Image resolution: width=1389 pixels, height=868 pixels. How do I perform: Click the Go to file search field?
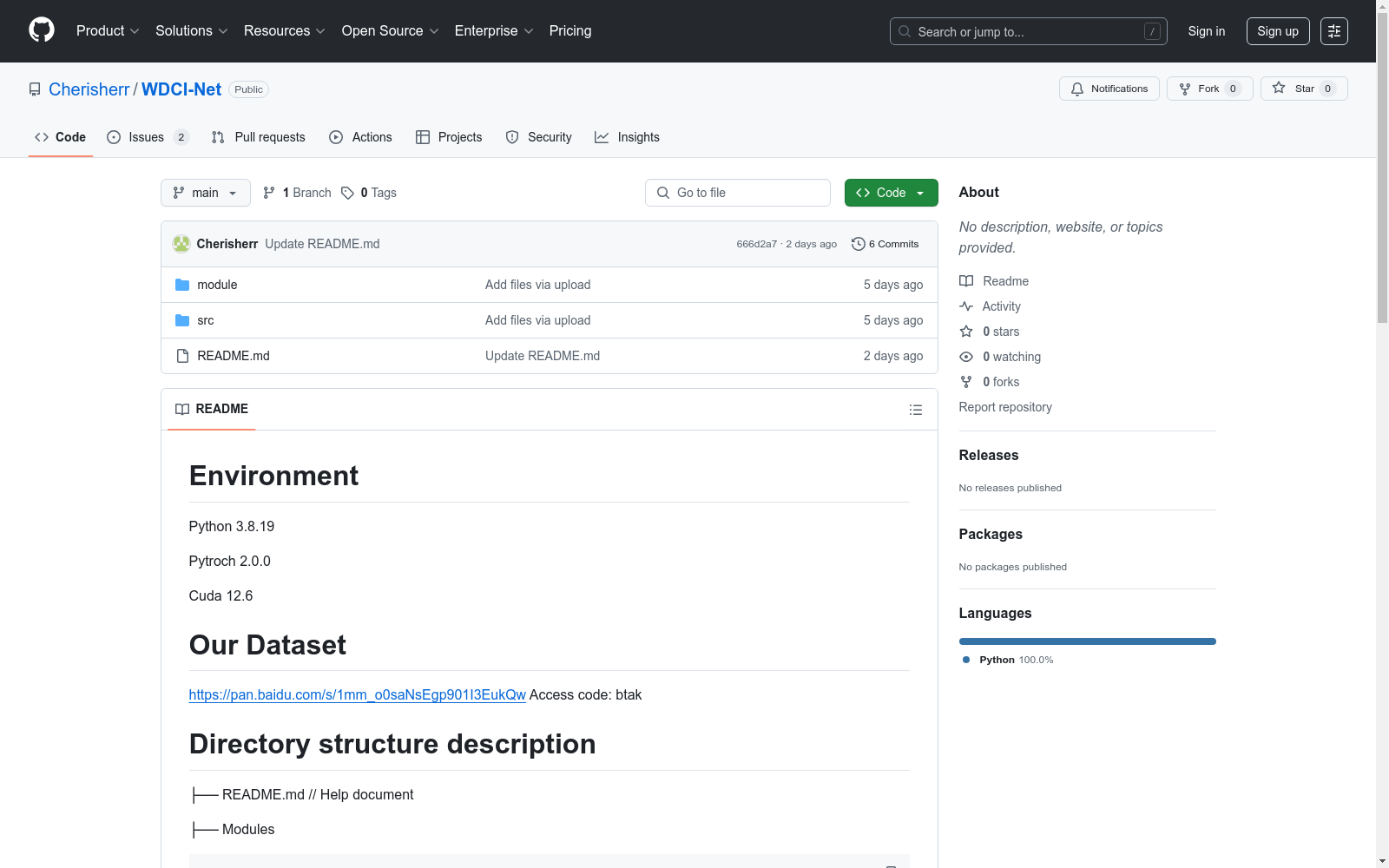738,193
